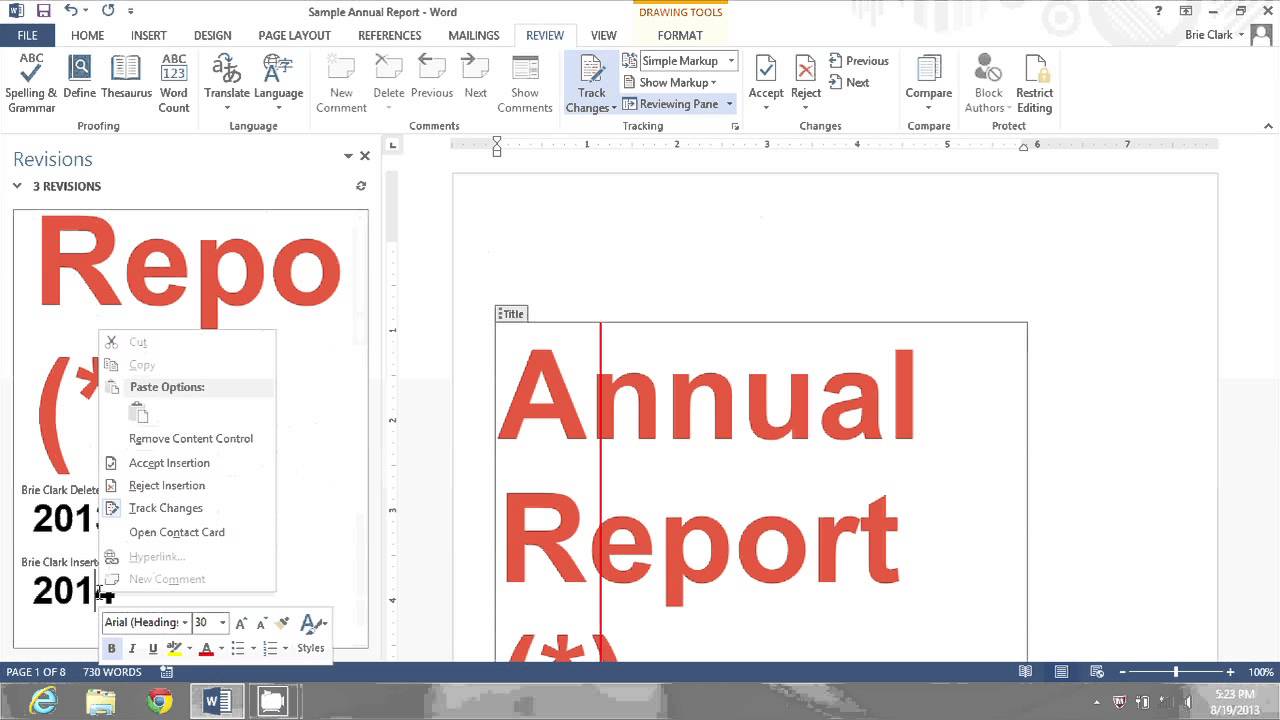Switch to Read Mode view in status bar
Viewport: 1280px width, 720px height.
[1025, 672]
